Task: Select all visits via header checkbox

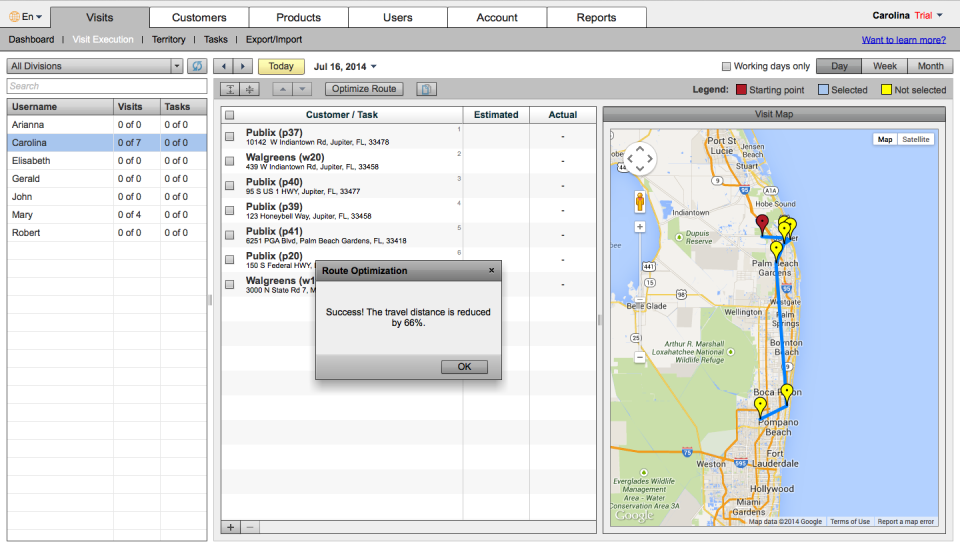Action: click(x=230, y=115)
